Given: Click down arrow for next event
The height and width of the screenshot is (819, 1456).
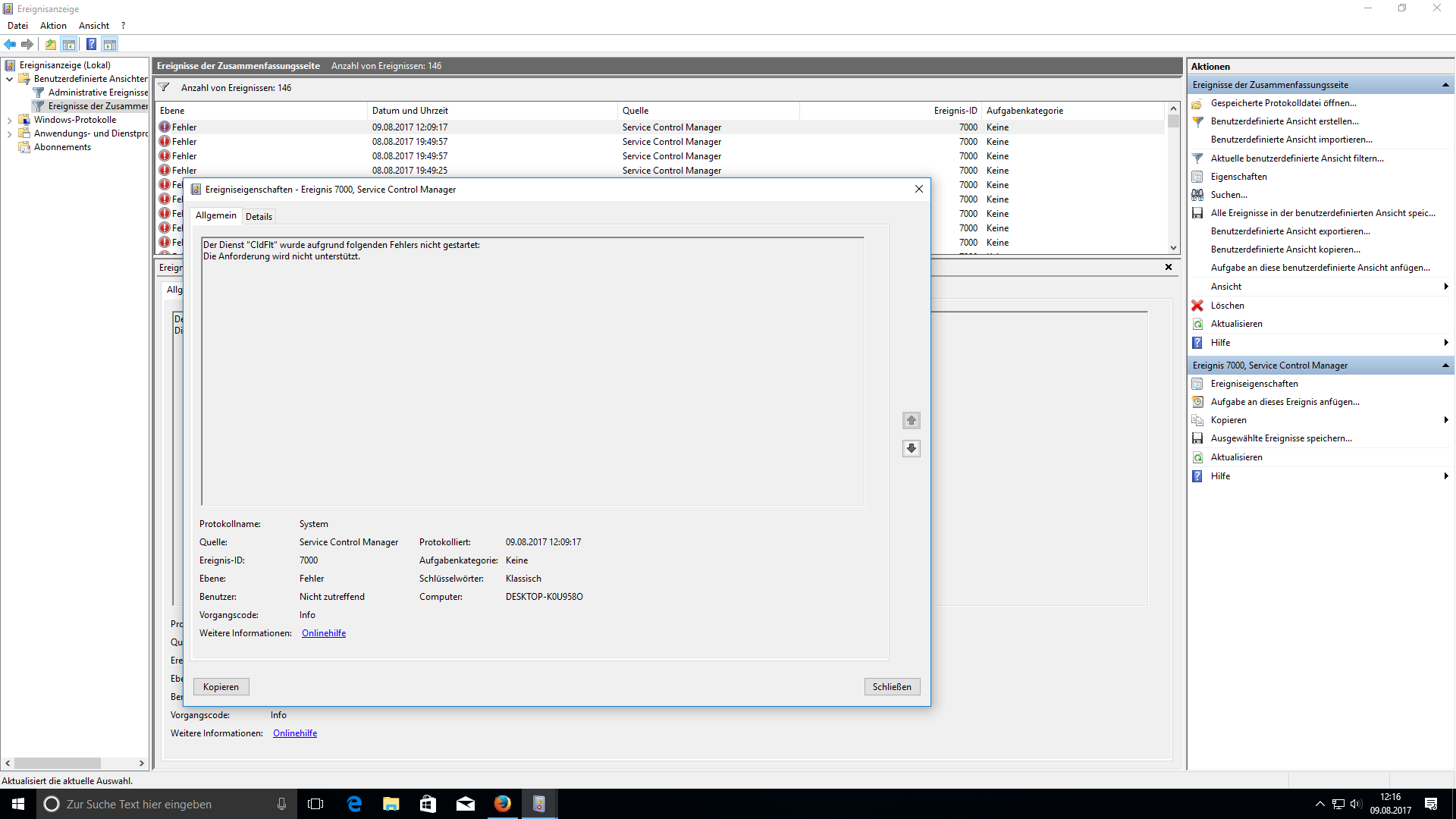Looking at the screenshot, I should click(x=912, y=448).
